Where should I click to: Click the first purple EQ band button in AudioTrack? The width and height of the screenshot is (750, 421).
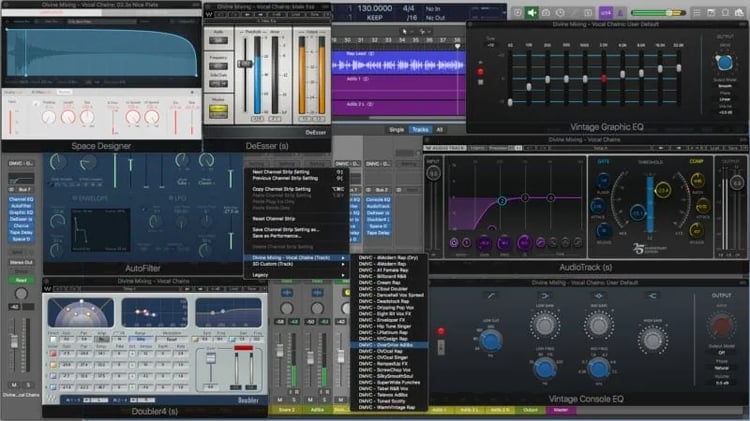point(454,243)
